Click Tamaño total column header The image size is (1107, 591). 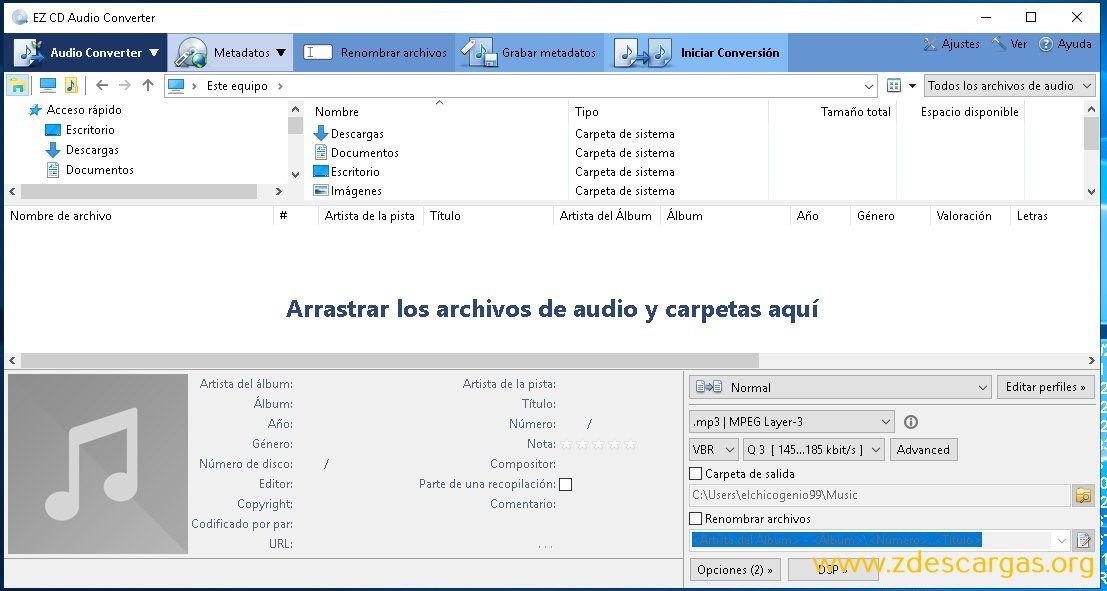856,112
